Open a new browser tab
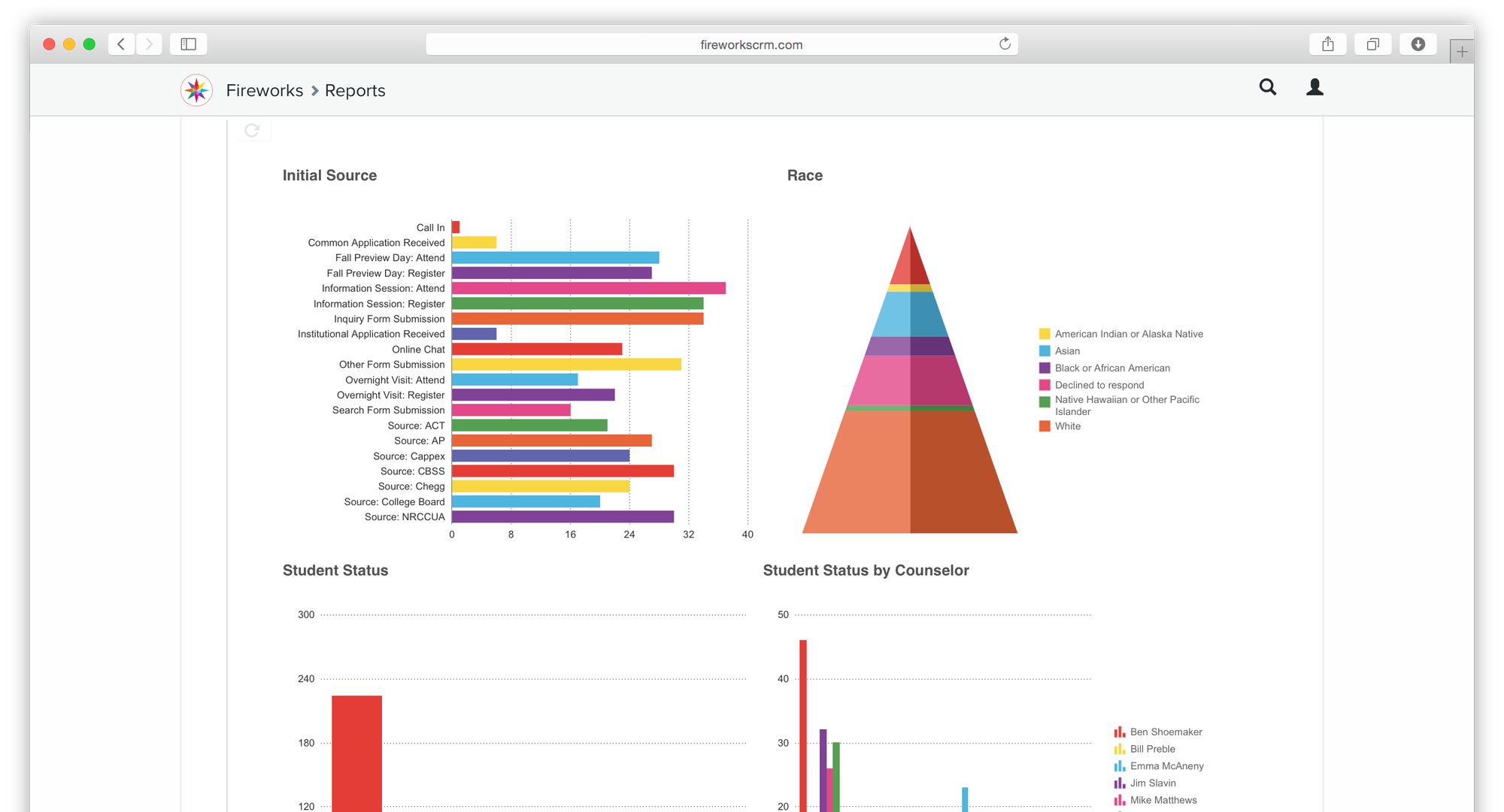 coord(1461,52)
